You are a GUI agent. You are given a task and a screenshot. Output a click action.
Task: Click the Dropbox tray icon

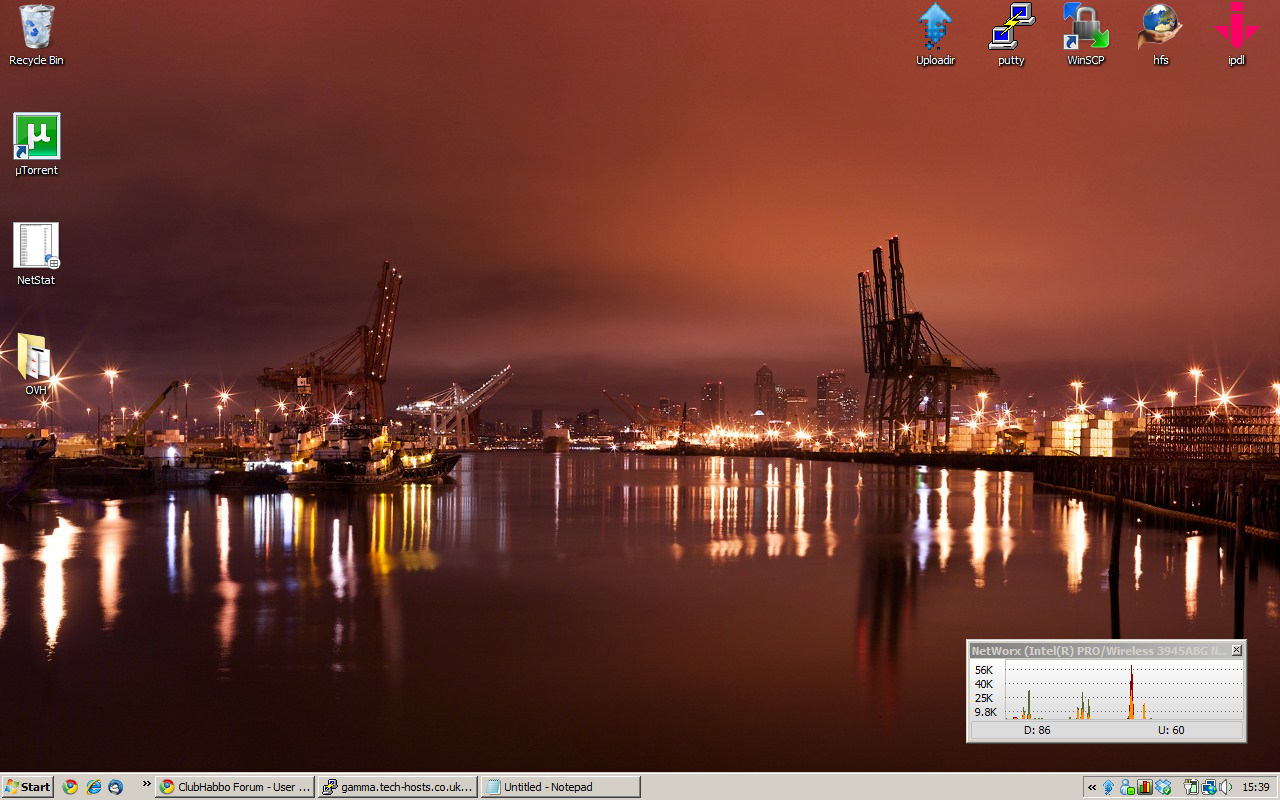click(1163, 787)
